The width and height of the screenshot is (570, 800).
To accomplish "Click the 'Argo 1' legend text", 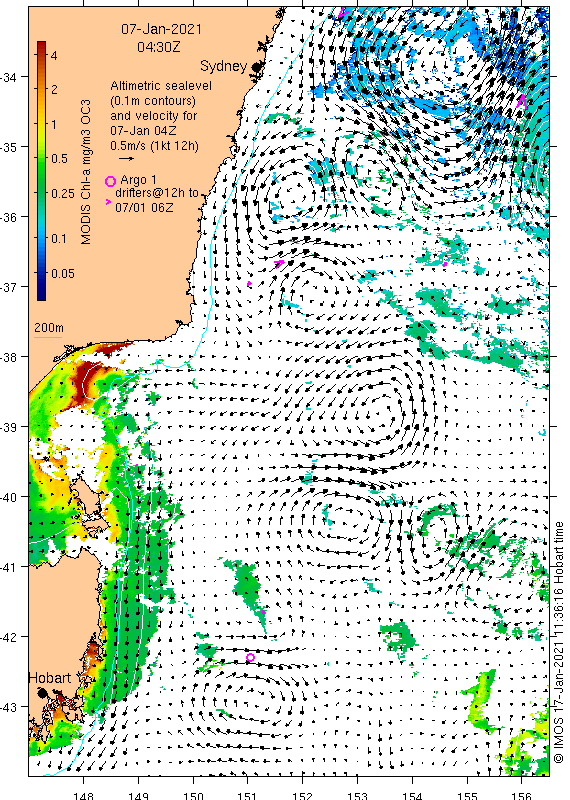I will pyautogui.click(x=138, y=180).
